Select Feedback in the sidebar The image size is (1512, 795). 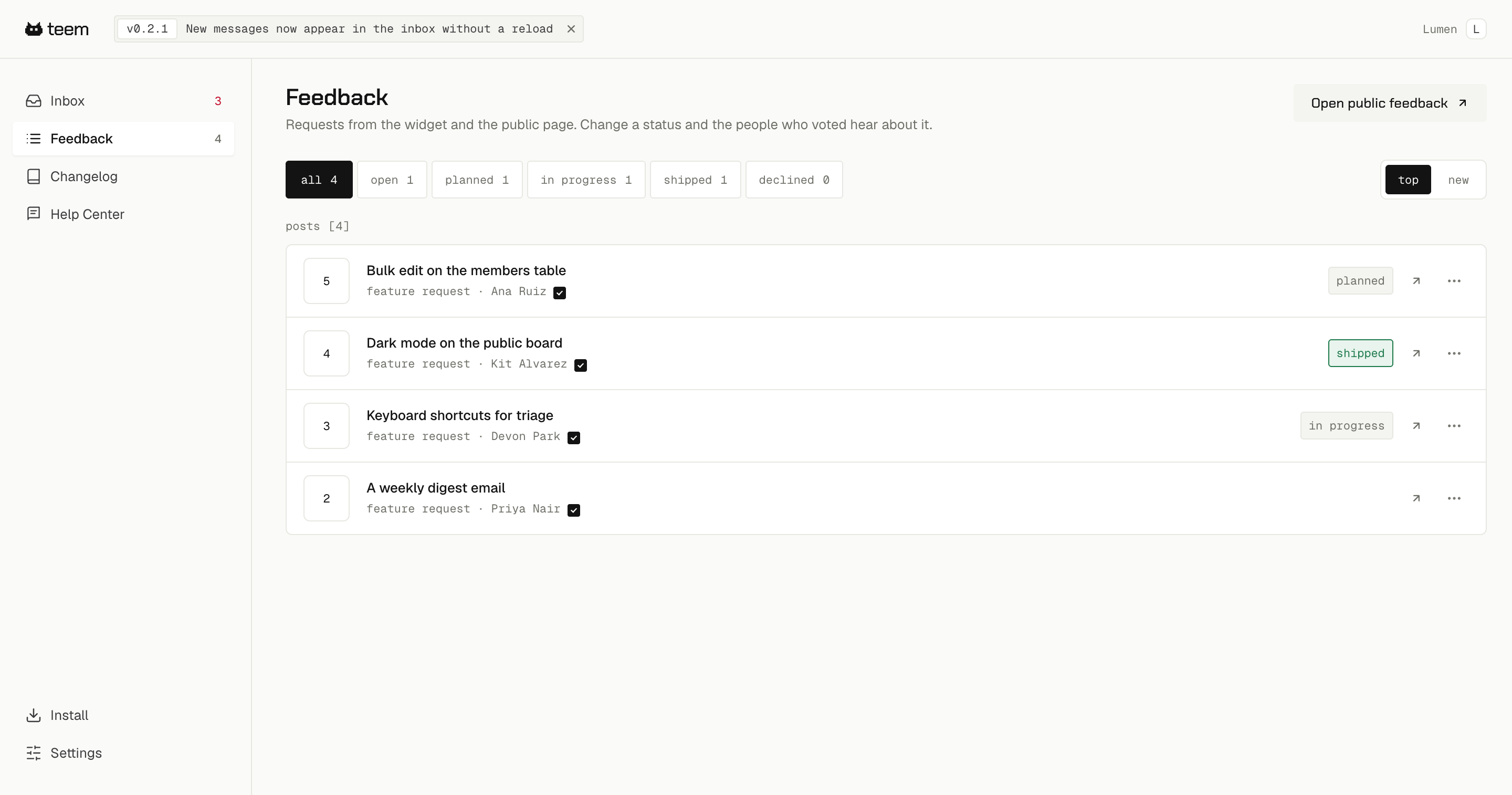click(123, 139)
